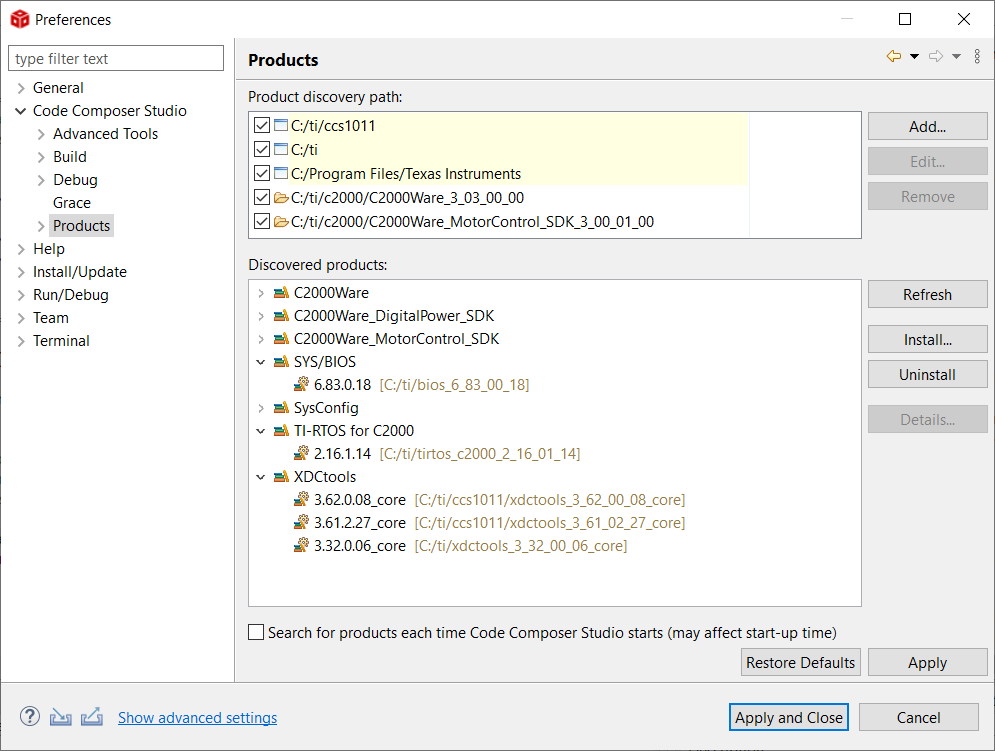This screenshot has width=995, height=751.
Task: Click the folder icon beside C2000Ware_MotorControl_SDK_3_00_01_00 path
Action: click(x=281, y=222)
